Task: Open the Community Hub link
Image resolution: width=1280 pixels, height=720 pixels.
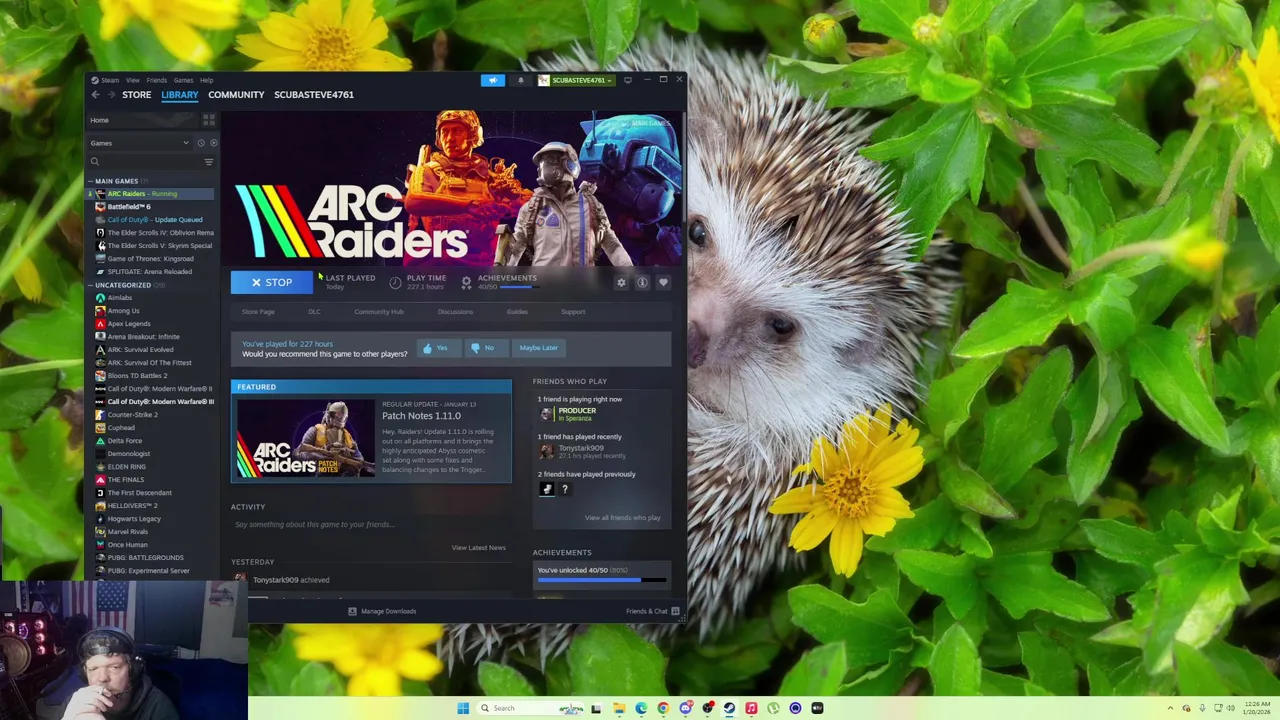Action: click(379, 312)
